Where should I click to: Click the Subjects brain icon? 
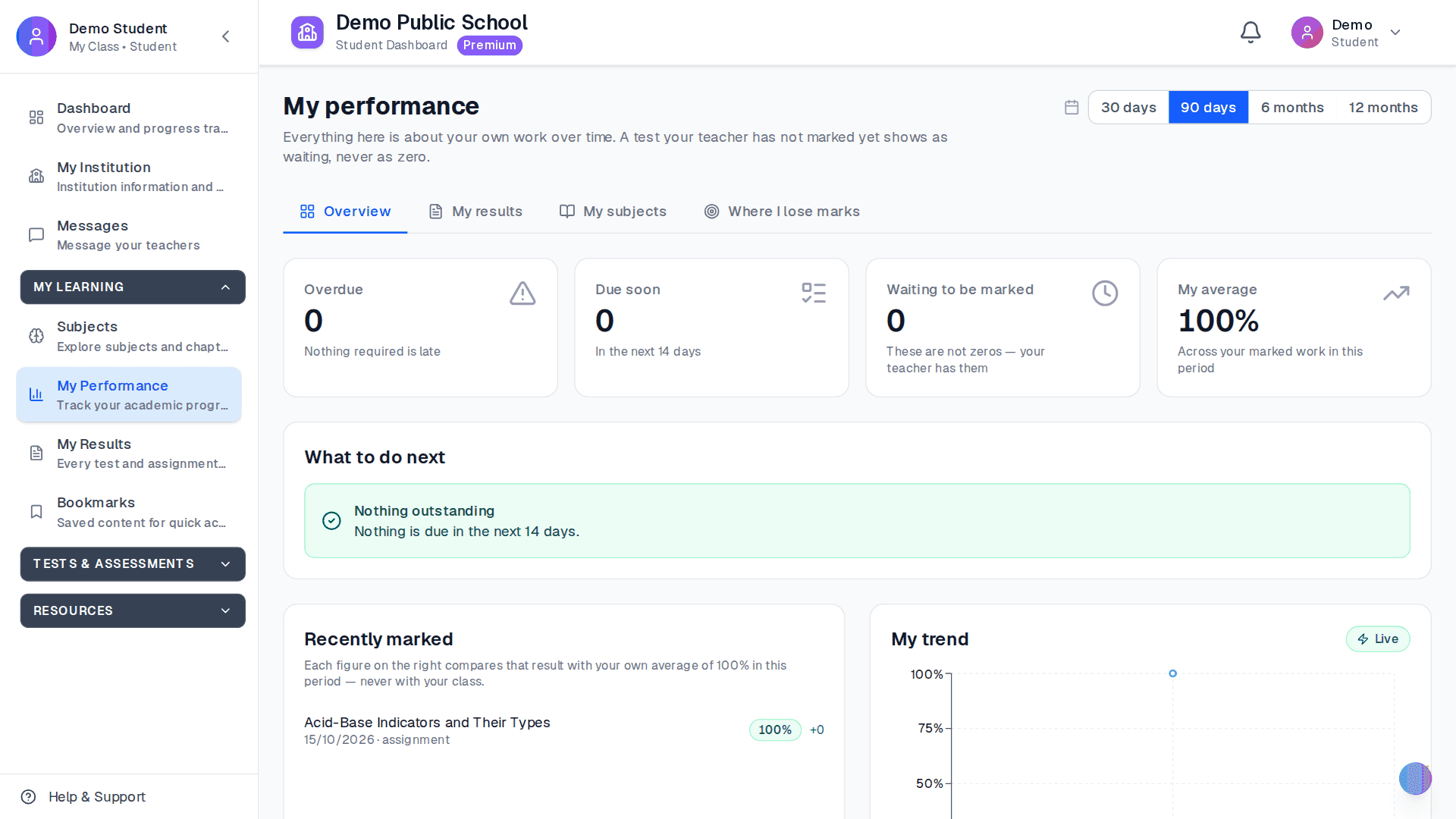click(36, 336)
